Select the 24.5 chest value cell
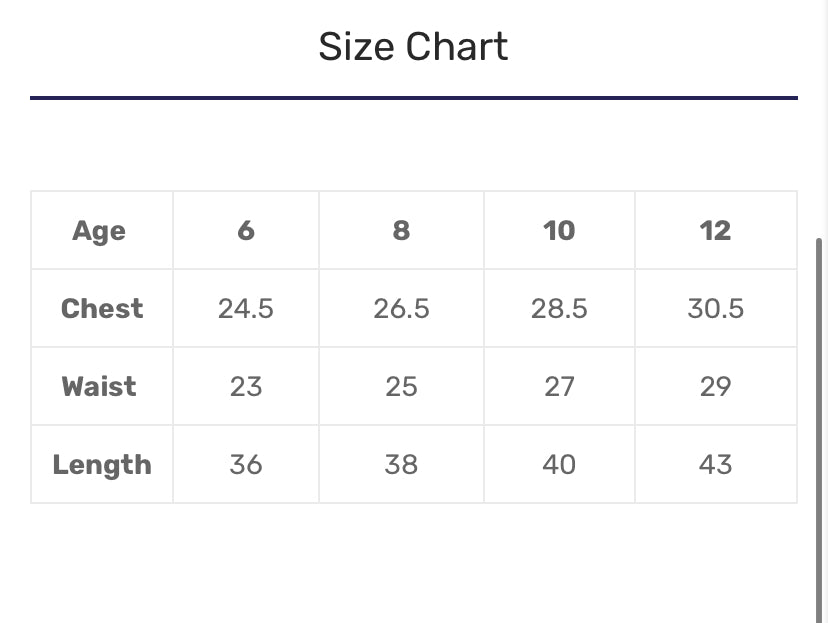Screen dimensions: 828x623 coord(246,309)
